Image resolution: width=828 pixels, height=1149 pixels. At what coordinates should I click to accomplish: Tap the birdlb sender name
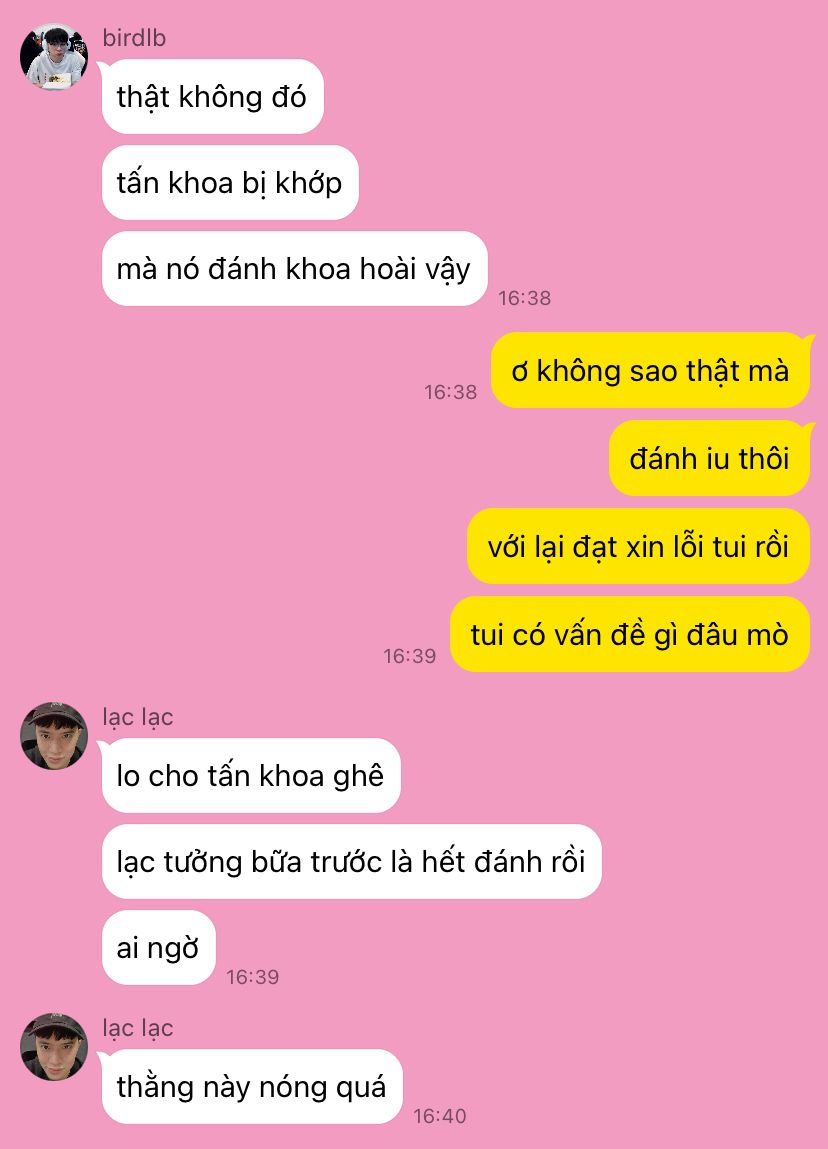tap(134, 37)
